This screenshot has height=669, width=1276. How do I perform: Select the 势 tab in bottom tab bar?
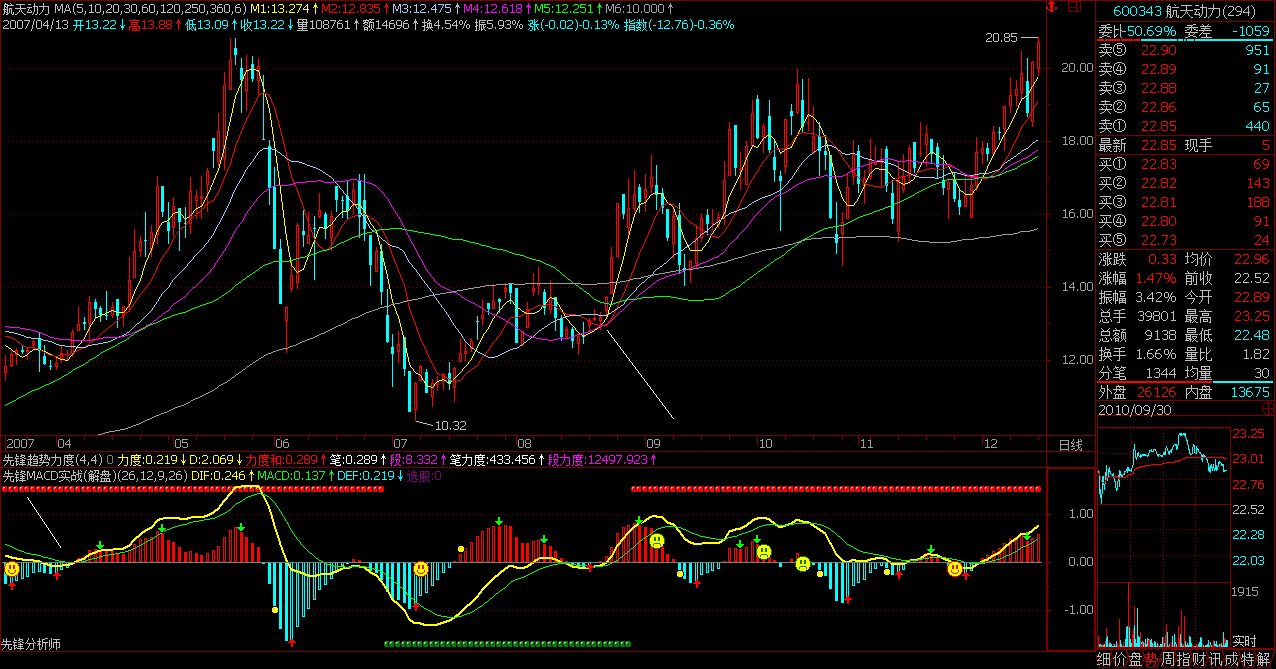(1151, 659)
